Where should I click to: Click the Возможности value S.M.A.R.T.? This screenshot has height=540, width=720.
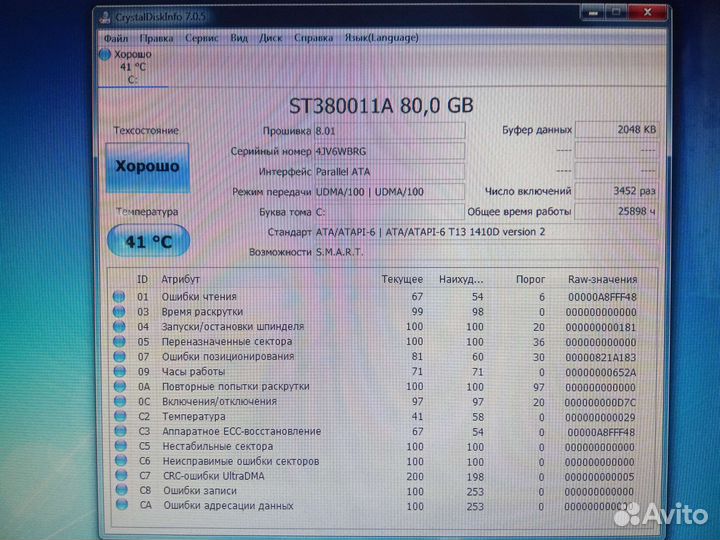[339, 252]
